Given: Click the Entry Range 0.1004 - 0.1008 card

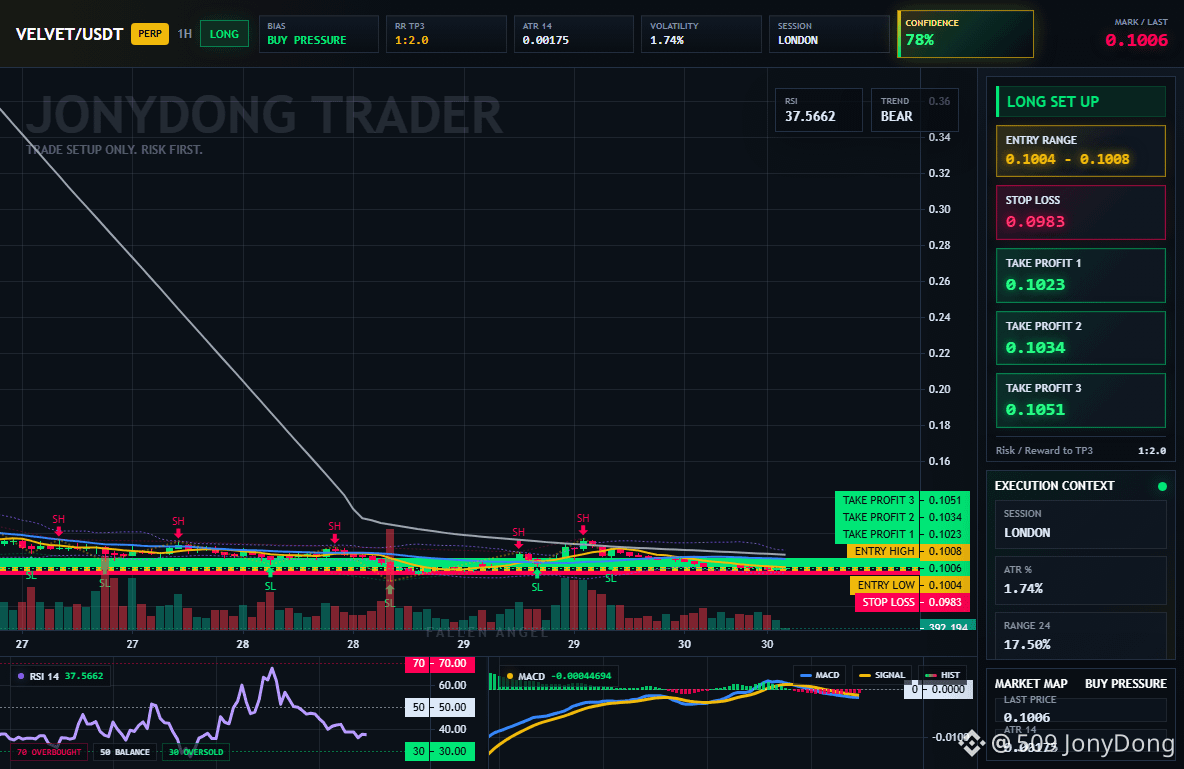Looking at the screenshot, I should 1081,151.
